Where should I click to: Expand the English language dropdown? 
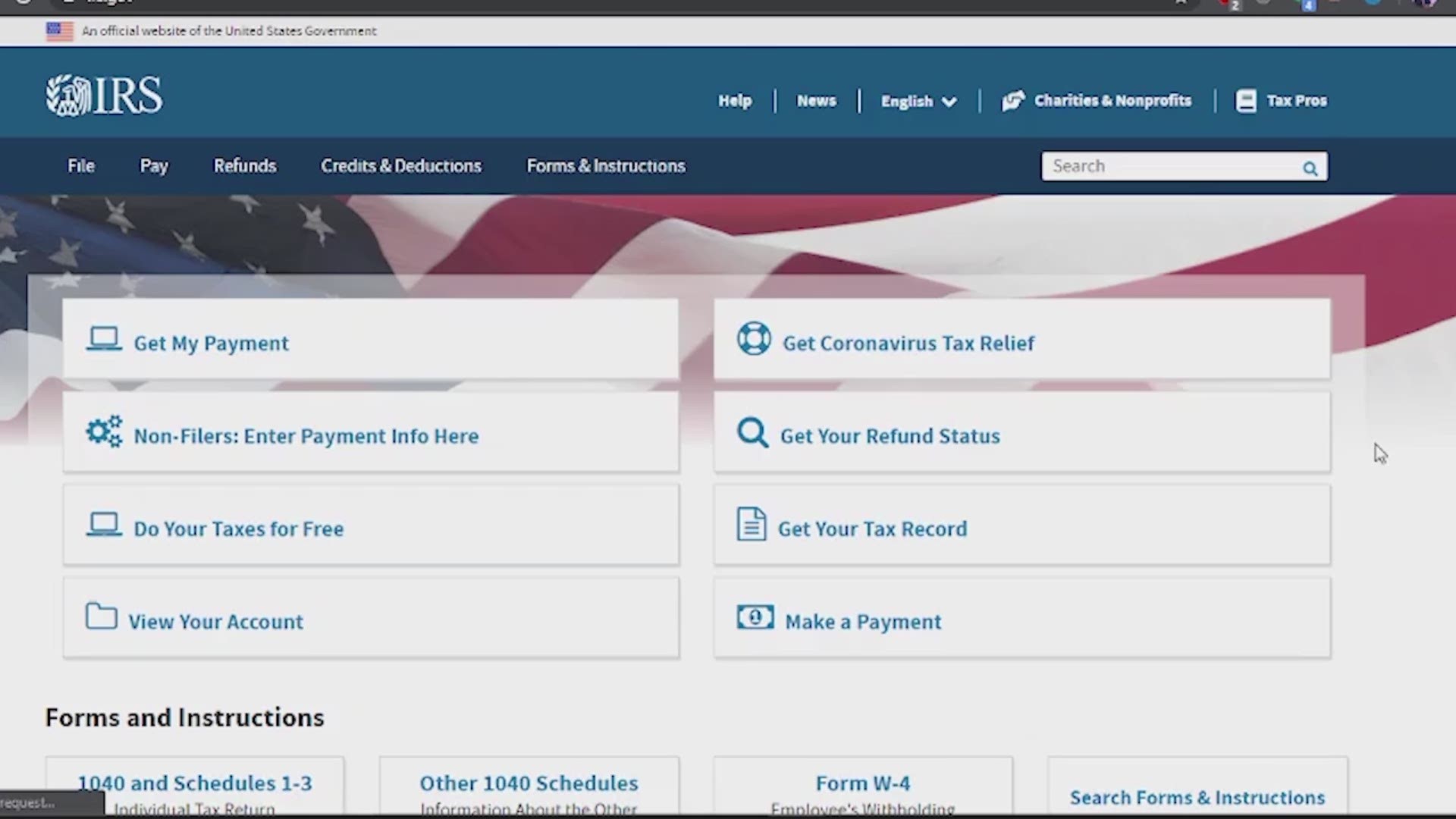918,101
